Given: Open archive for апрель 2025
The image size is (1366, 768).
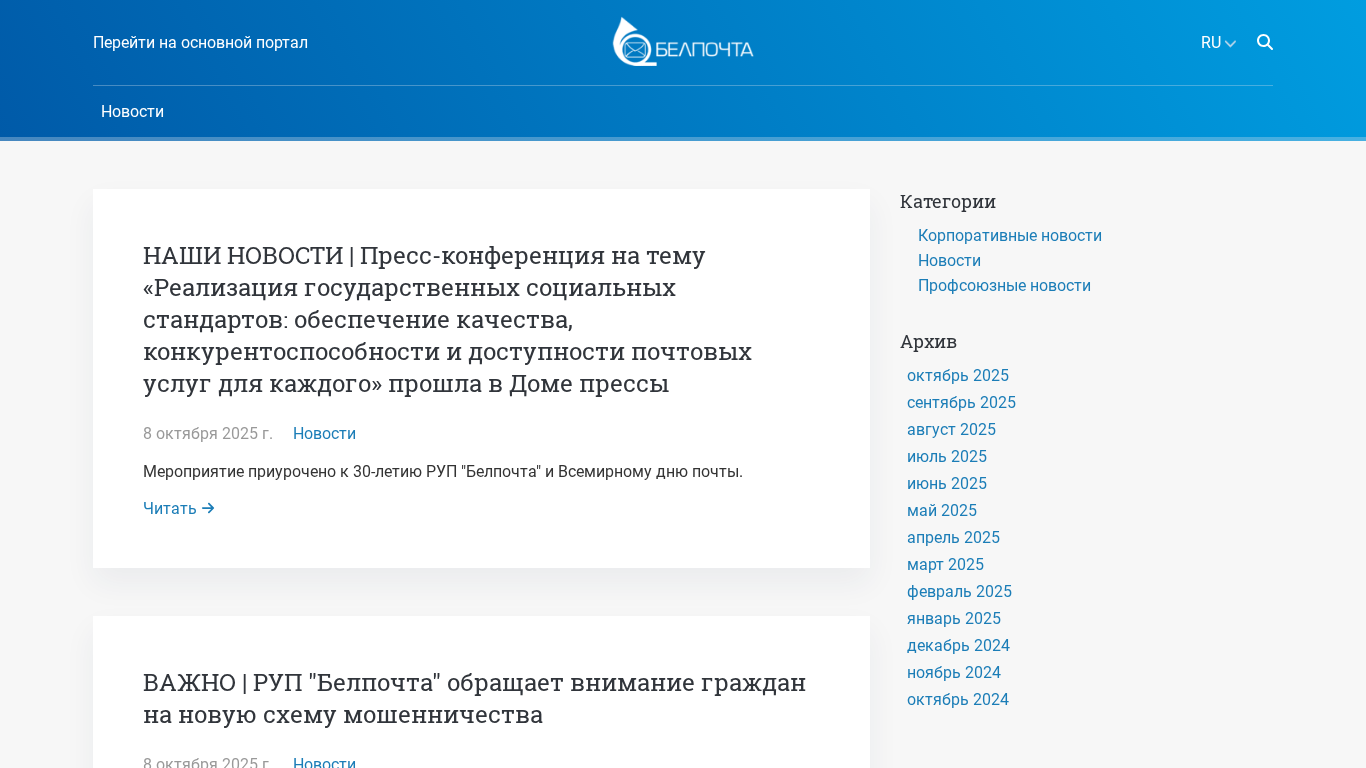Looking at the screenshot, I should [953, 537].
